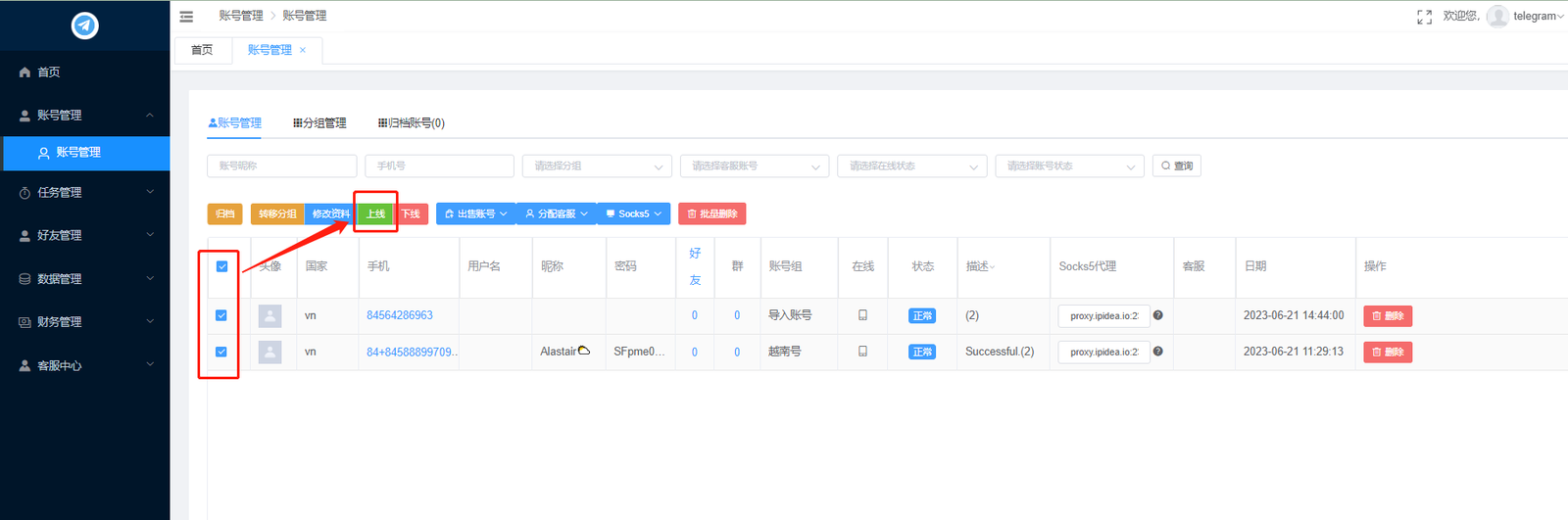Toggle the sidebar collapse hamburger icon

(x=186, y=17)
